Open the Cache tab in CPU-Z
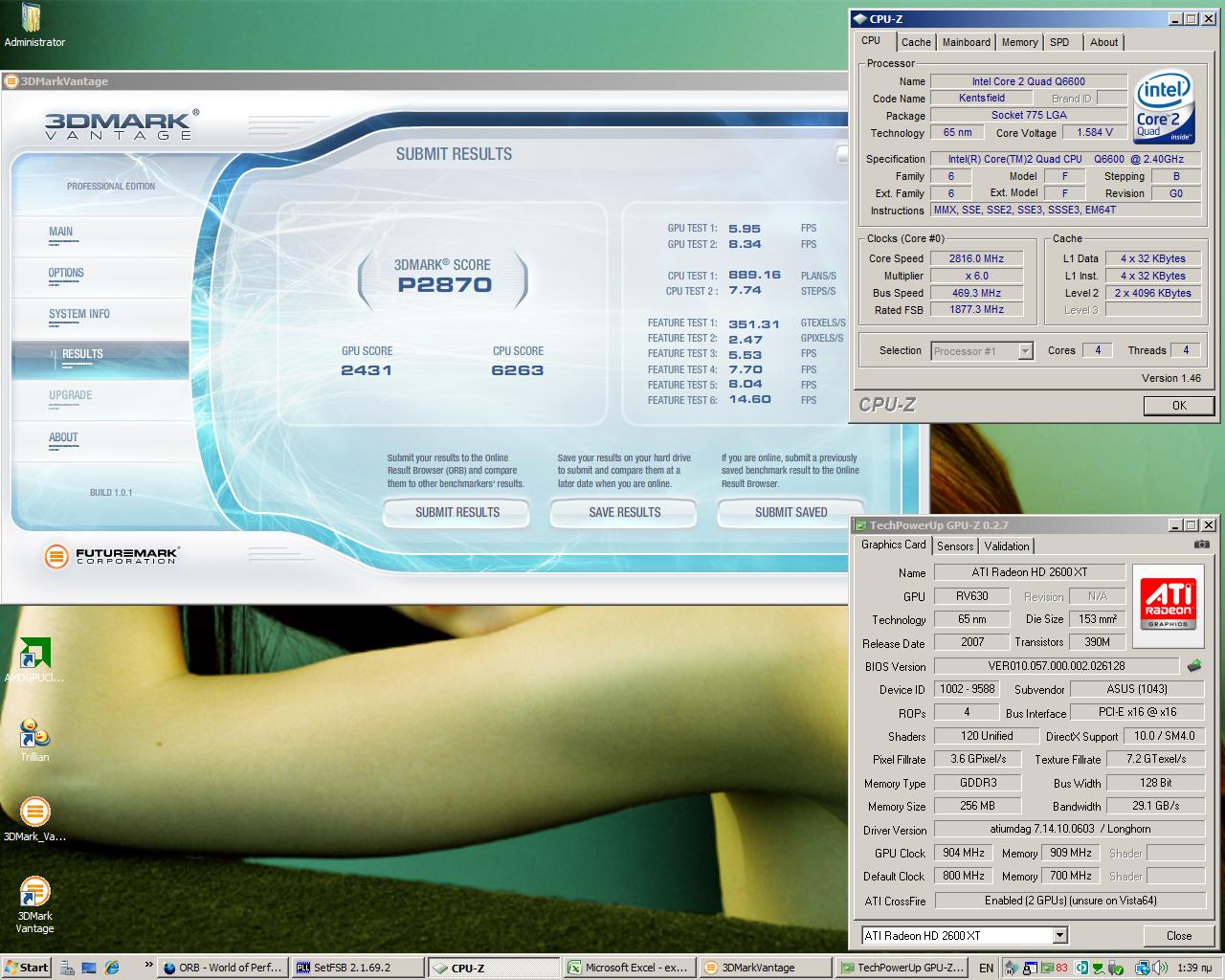 916,42
